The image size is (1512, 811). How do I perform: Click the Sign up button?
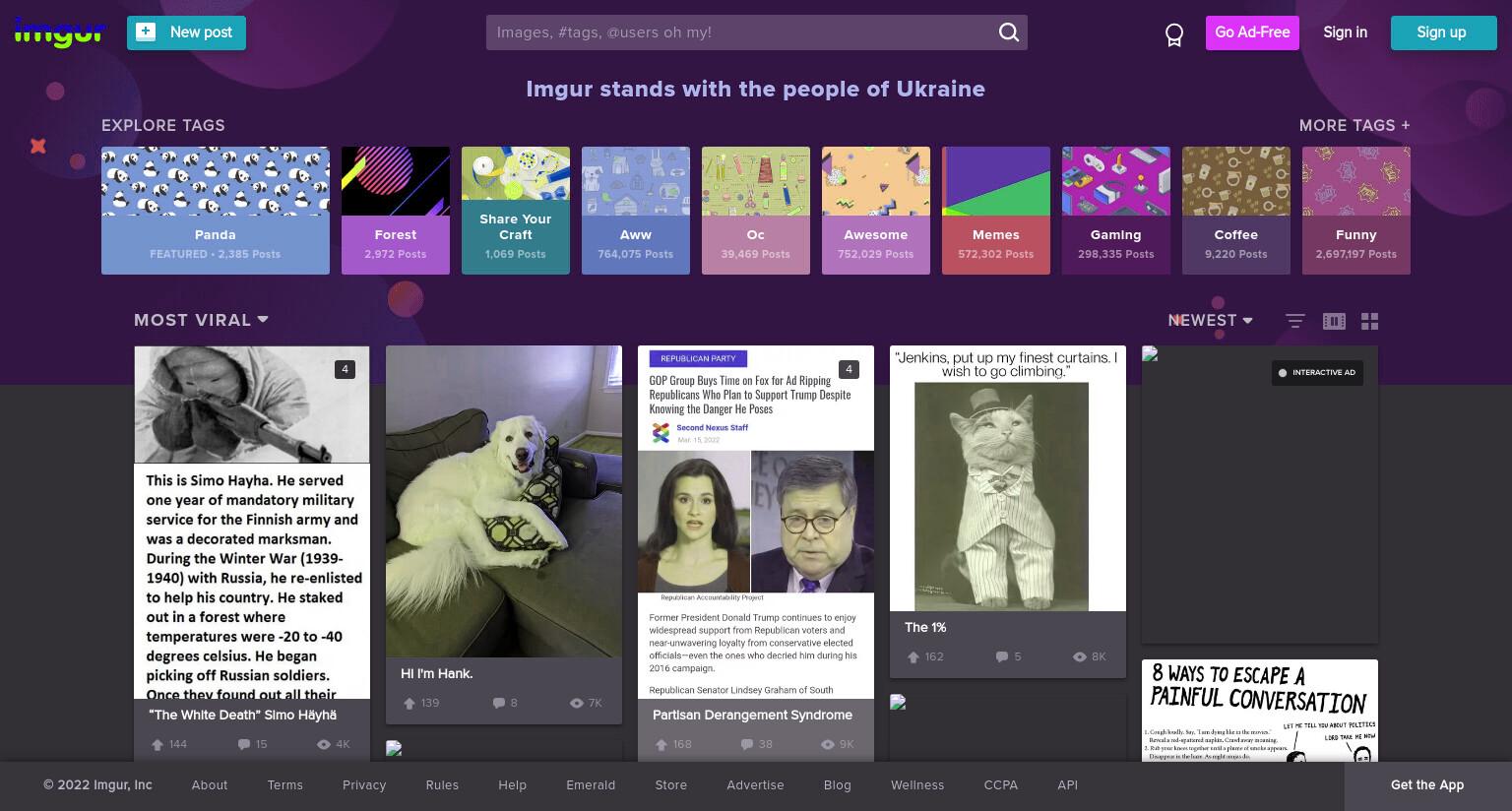[x=1441, y=32]
